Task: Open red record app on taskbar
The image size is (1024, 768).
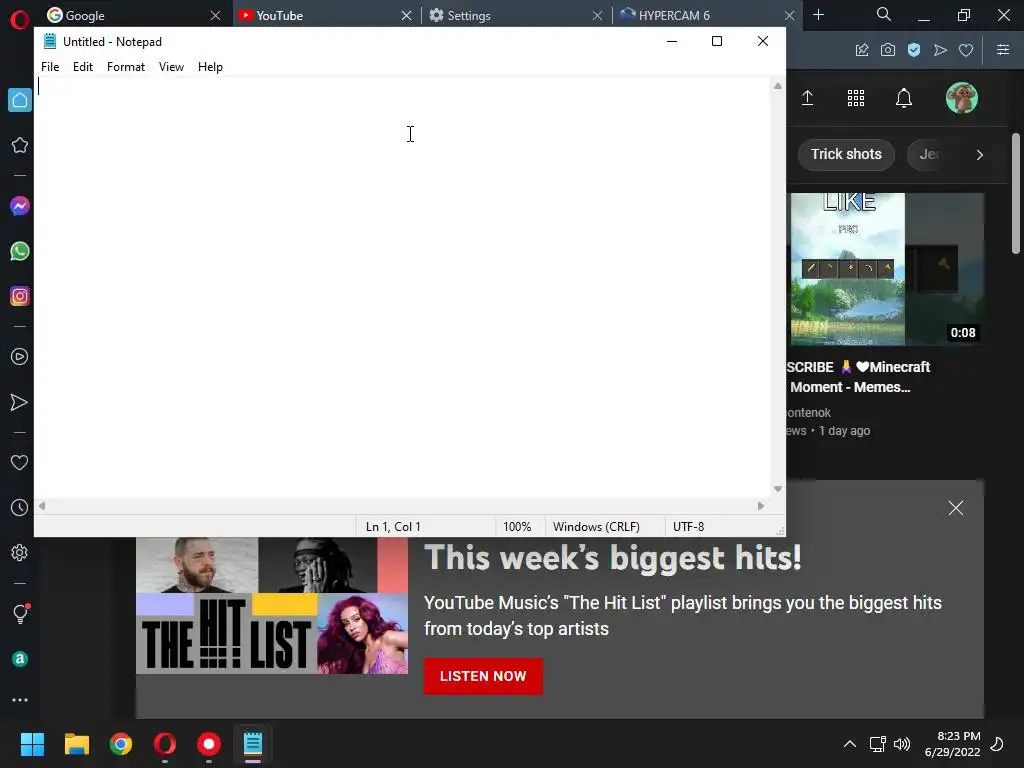Action: [209, 744]
